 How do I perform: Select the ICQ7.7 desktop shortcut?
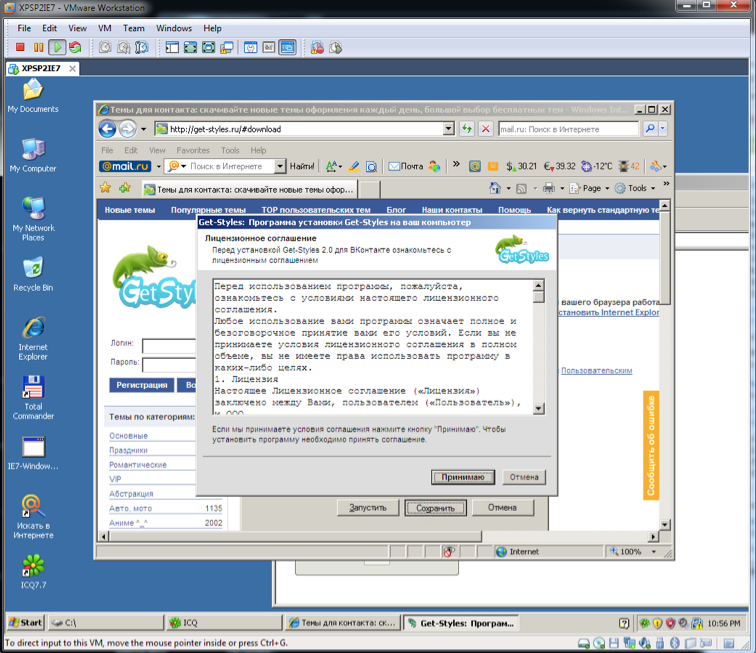click(x=33, y=571)
